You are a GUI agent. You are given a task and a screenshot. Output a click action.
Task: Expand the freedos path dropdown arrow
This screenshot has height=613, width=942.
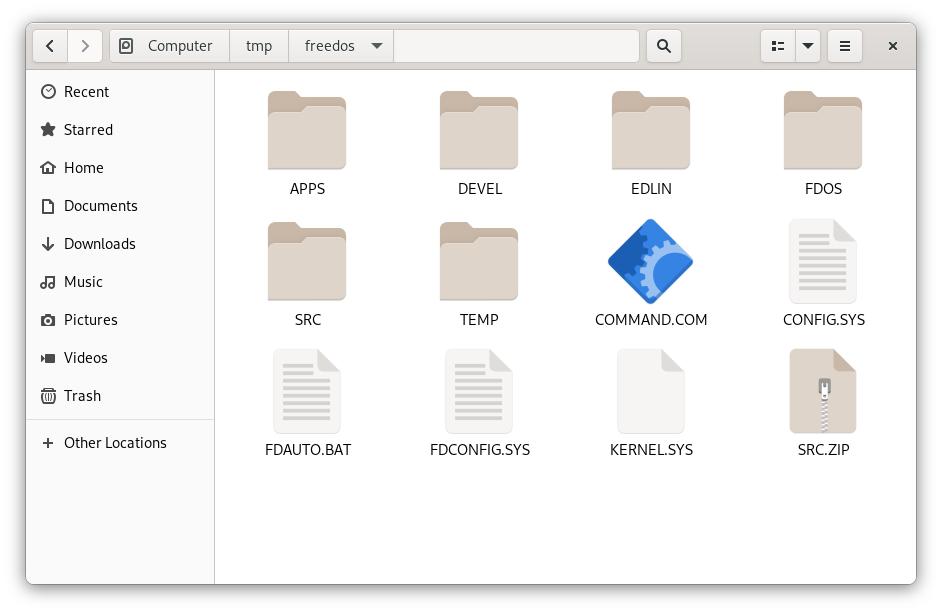click(377, 46)
